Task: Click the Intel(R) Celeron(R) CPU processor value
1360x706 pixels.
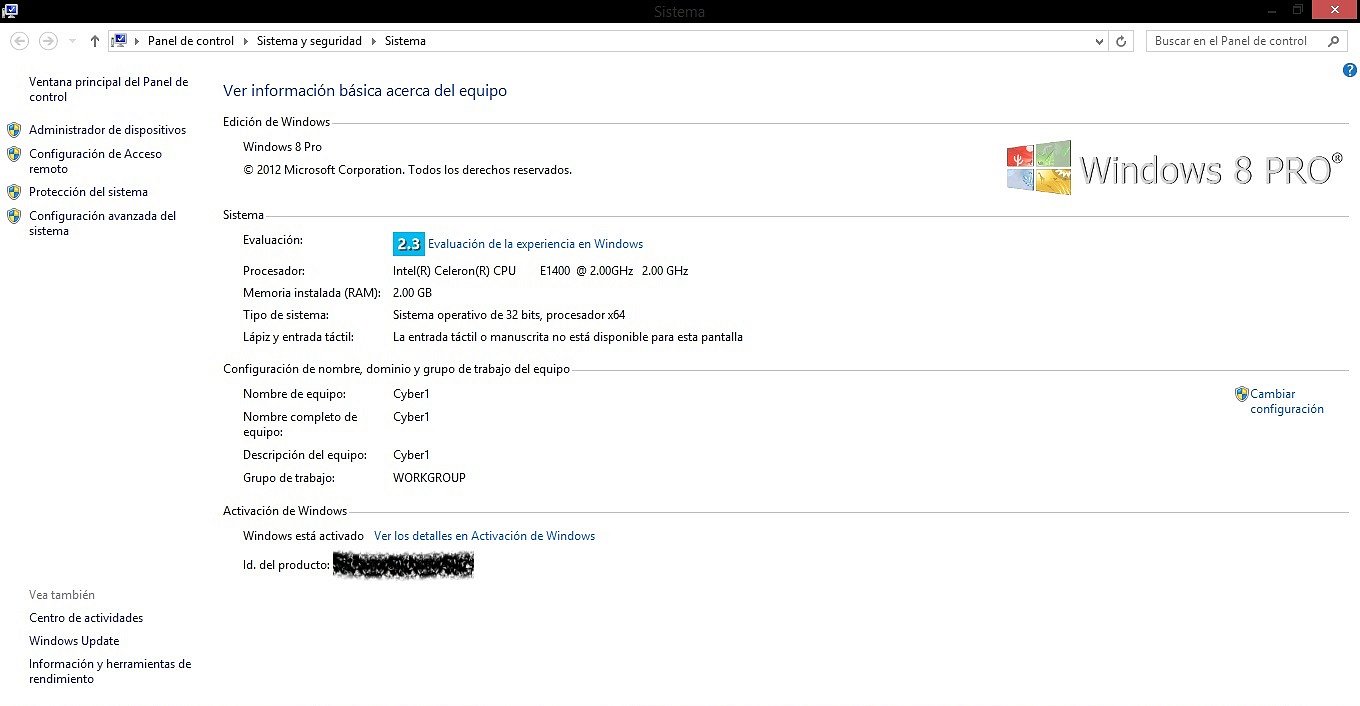Action: tap(540, 271)
